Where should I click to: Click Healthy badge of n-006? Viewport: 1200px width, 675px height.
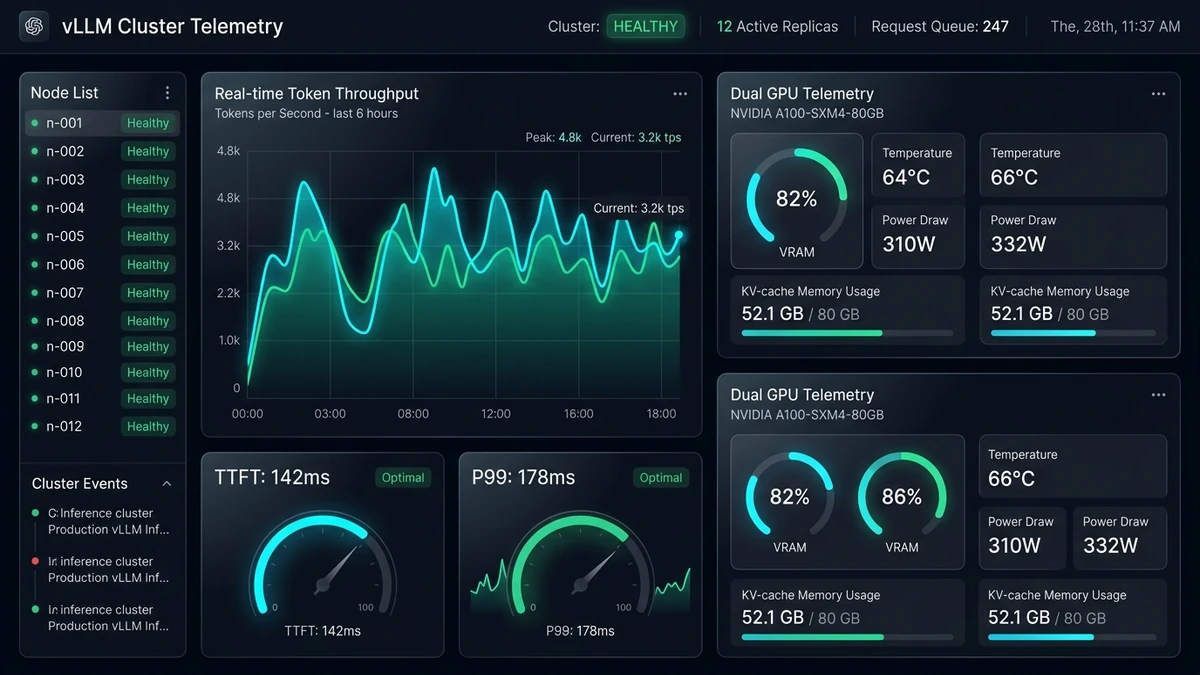click(148, 264)
